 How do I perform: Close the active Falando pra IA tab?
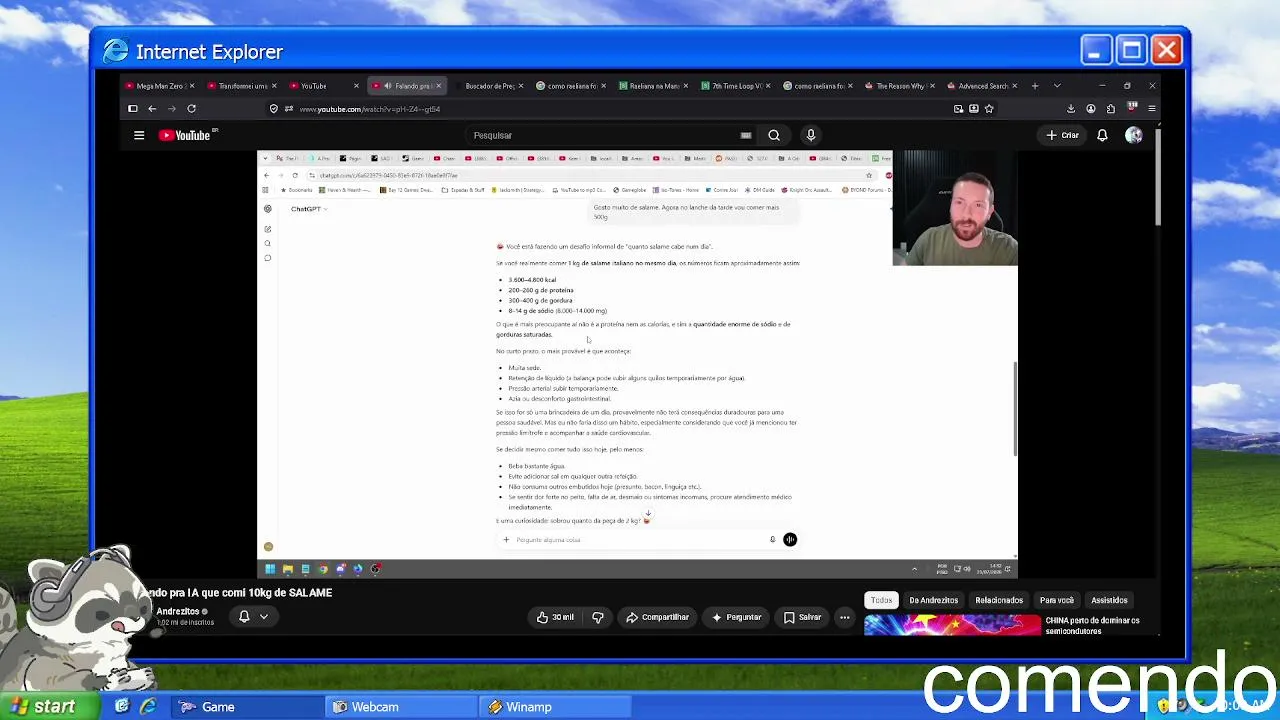point(438,86)
